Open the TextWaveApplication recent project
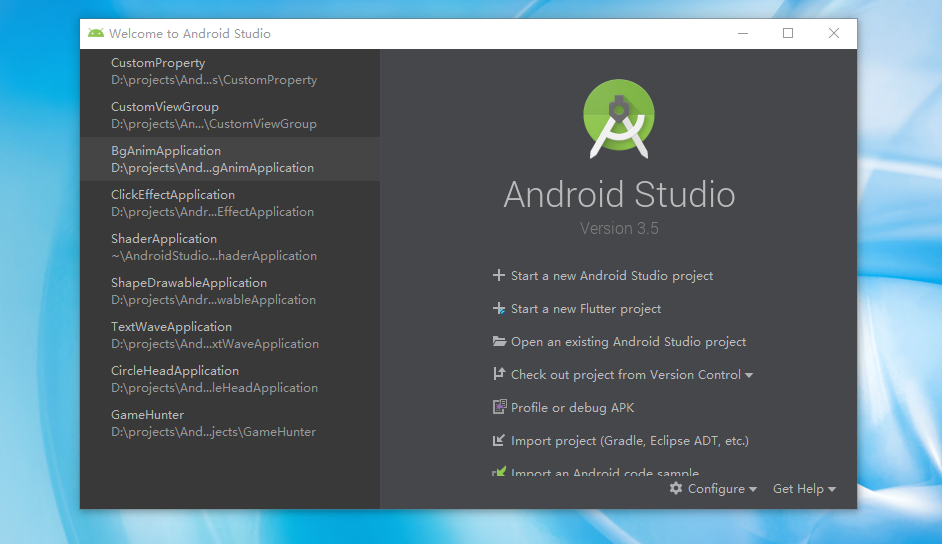This screenshot has height=544, width=942. point(229,334)
